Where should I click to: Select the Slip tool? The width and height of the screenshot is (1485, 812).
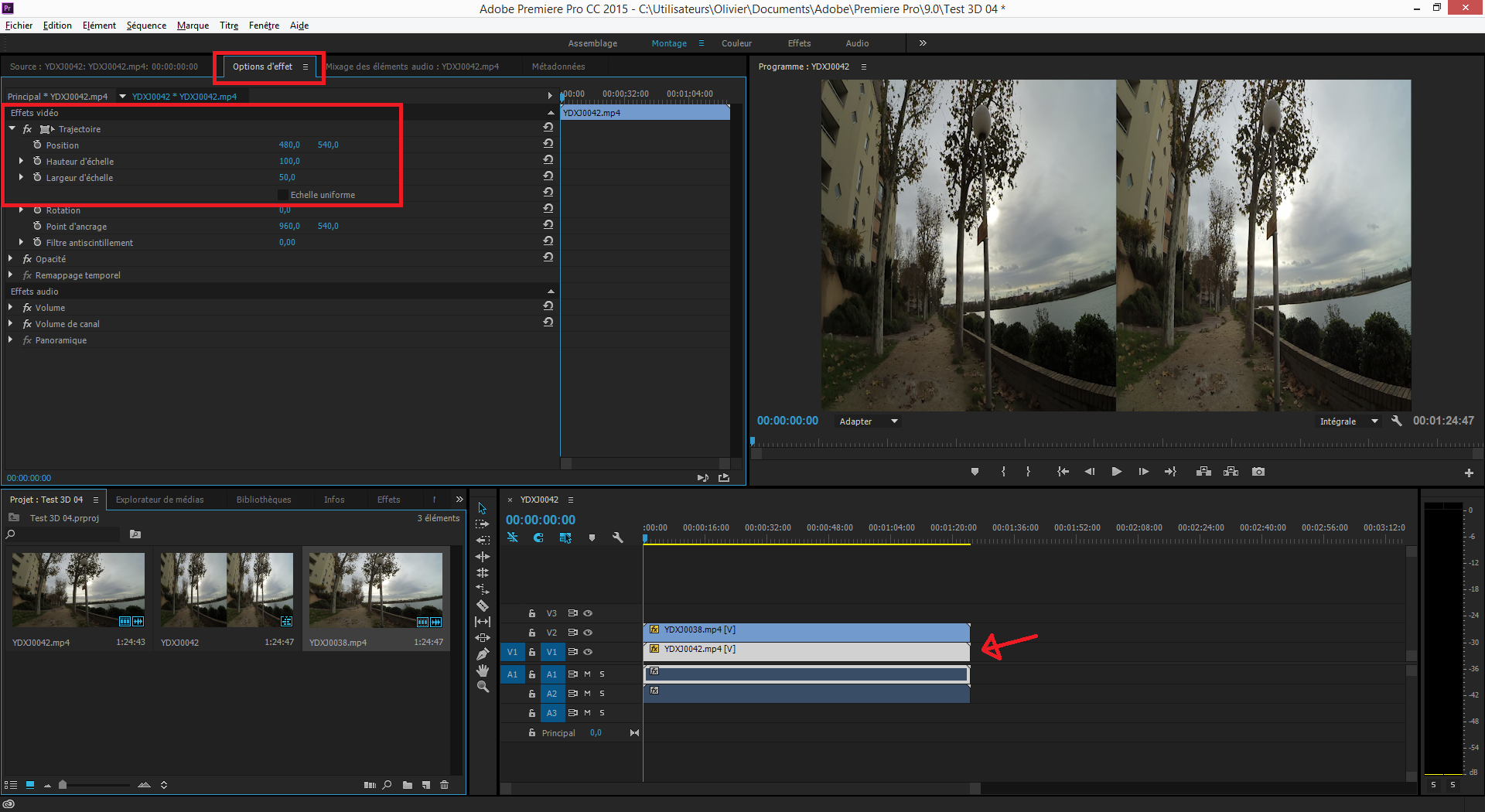(x=483, y=622)
